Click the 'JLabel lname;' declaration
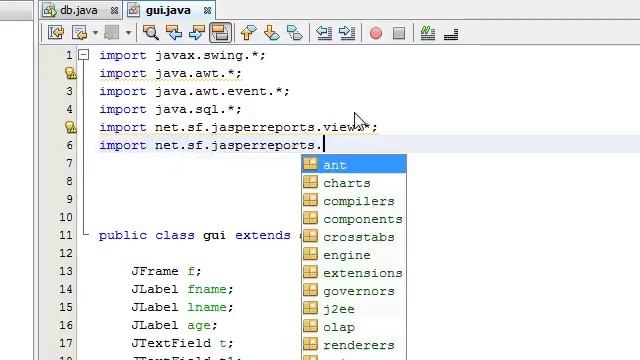The width and height of the screenshot is (640, 360). tap(182, 307)
